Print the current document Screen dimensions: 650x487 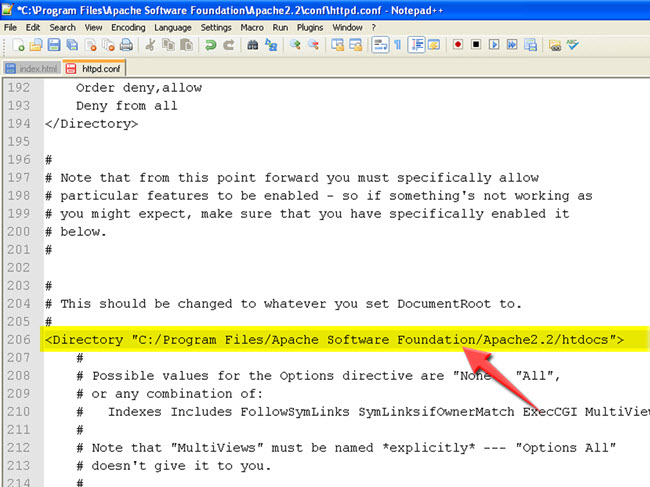tap(126, 45)
